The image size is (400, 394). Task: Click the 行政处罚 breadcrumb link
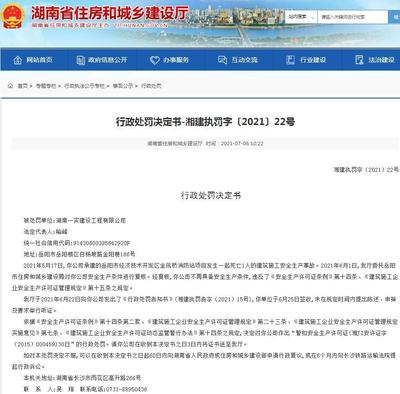point(151,86)
